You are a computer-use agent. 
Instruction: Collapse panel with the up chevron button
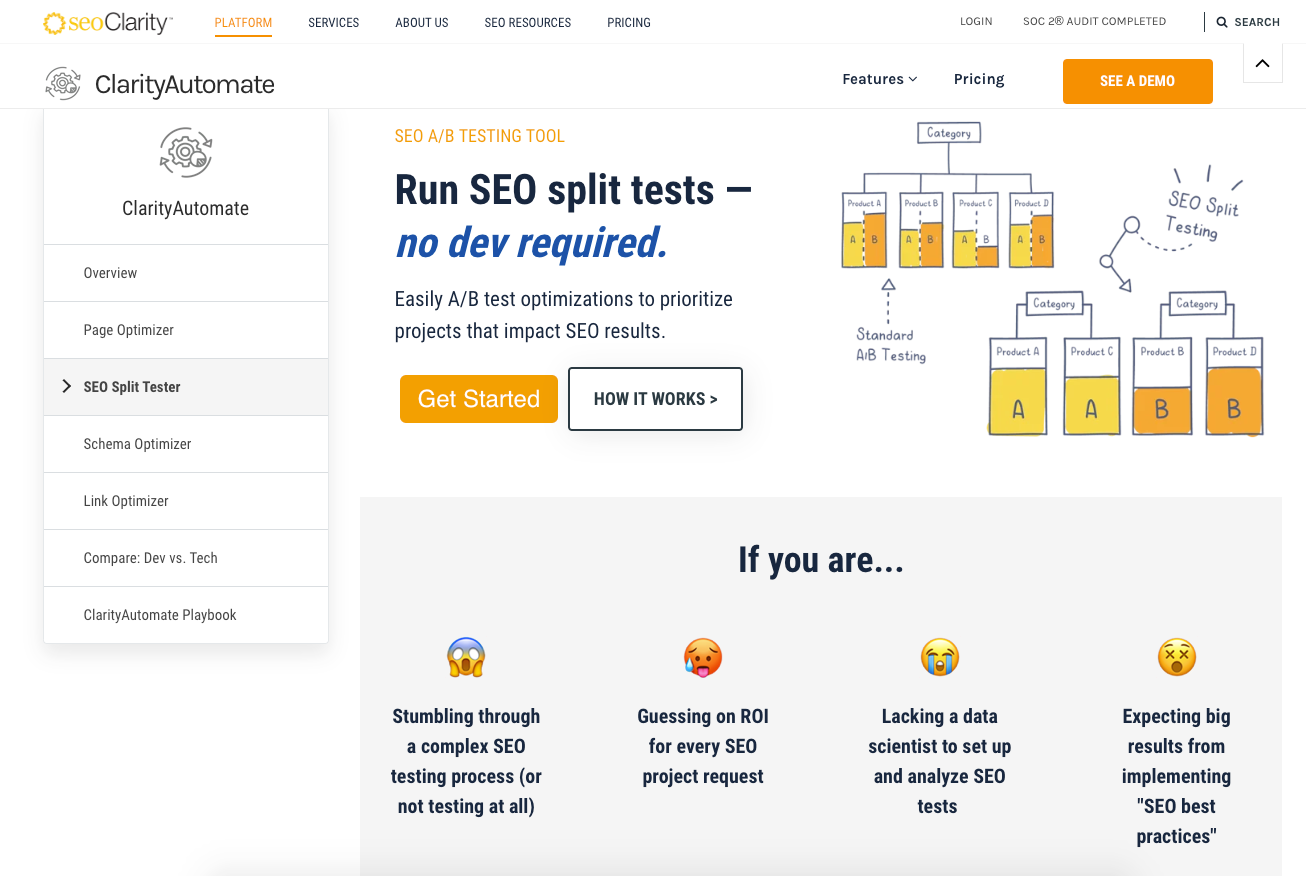(1262, 63)
